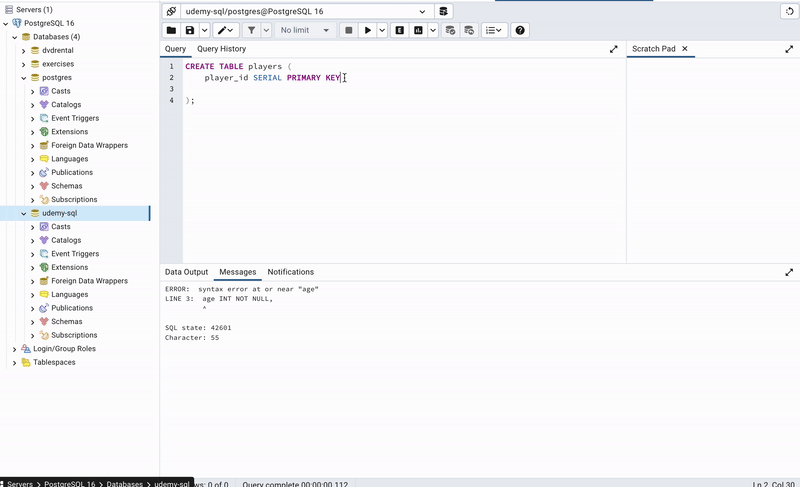Click the connection status icon

171,11
